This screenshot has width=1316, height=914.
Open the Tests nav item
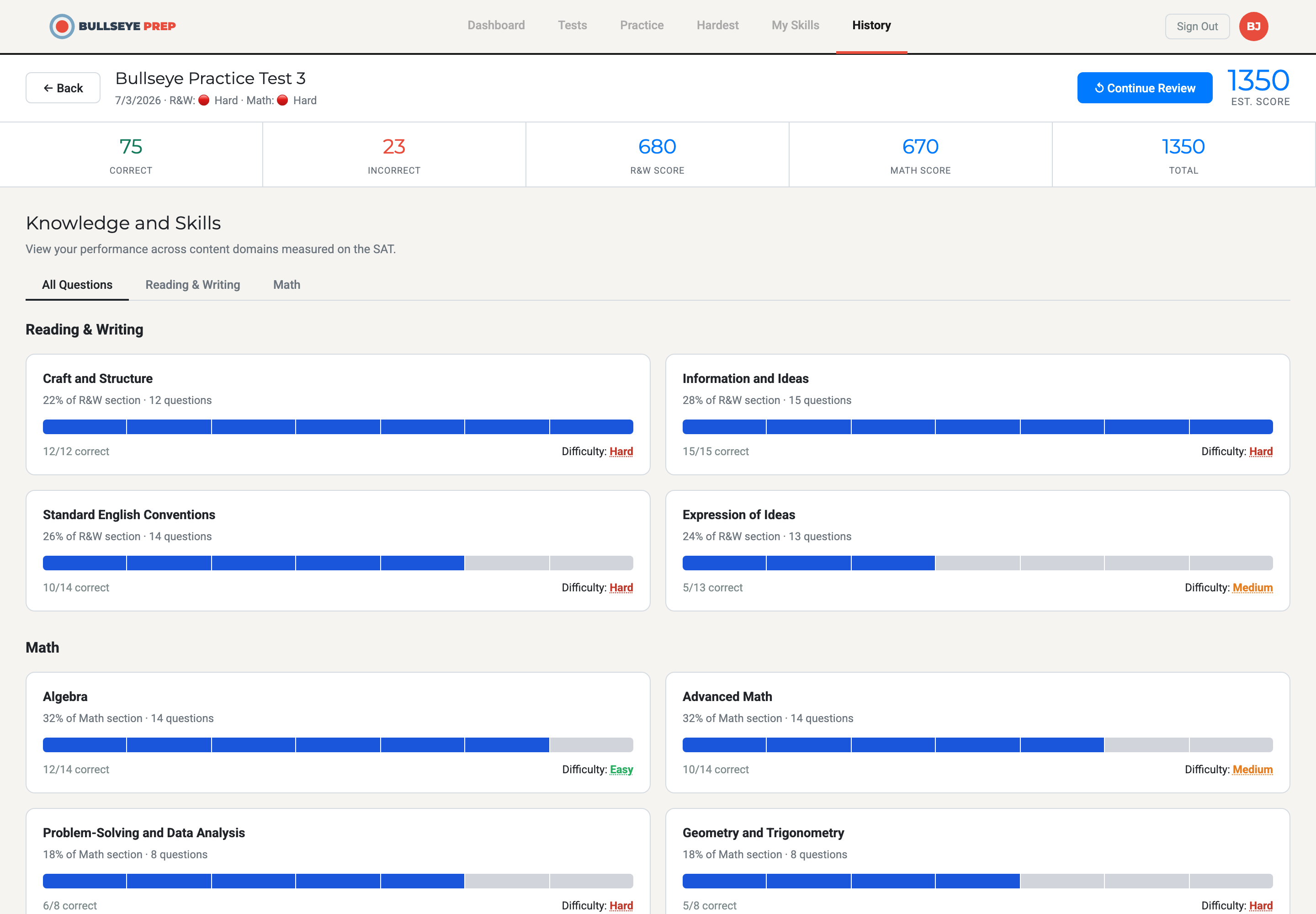tap(572, 25)
